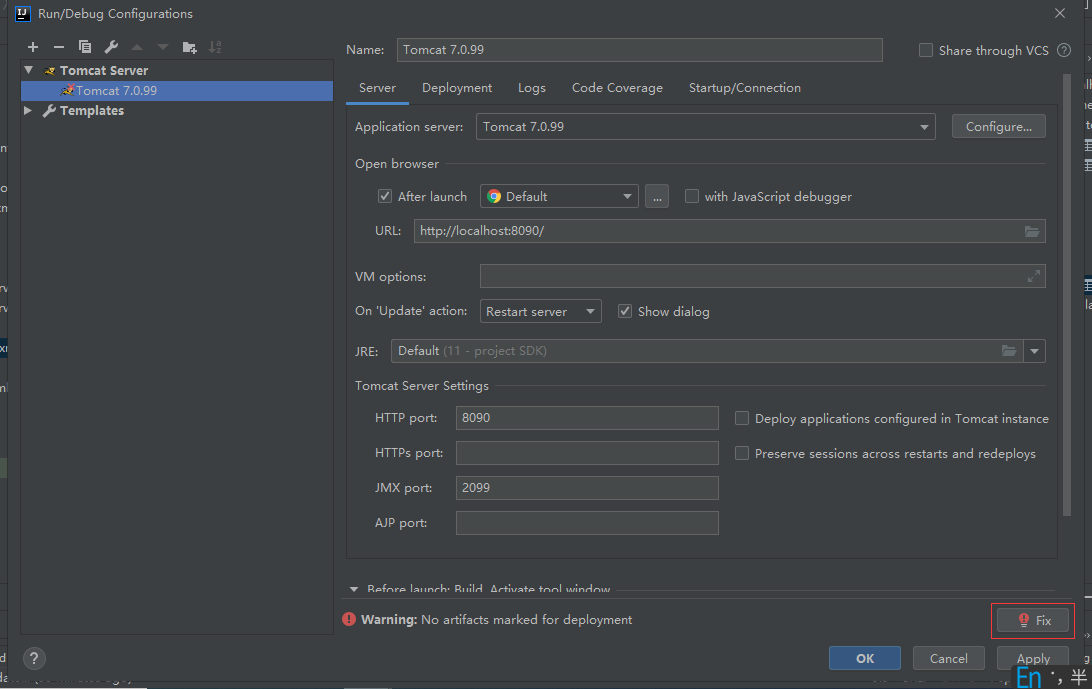Image resolution: width=1092 pixels, height=689 pixels.
Task: Click into the HTTP port field
Action: [x=587, y=418]
